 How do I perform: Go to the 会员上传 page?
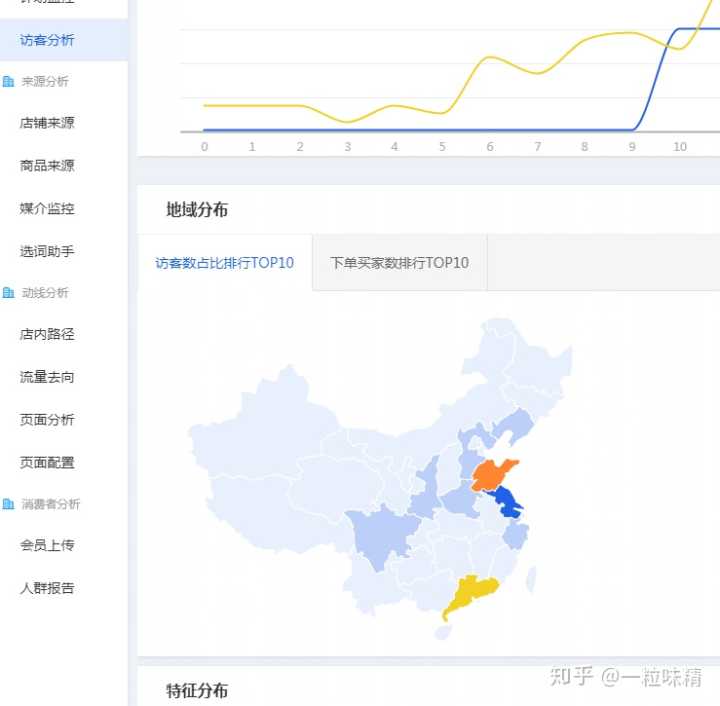click(x=47, y=545)
